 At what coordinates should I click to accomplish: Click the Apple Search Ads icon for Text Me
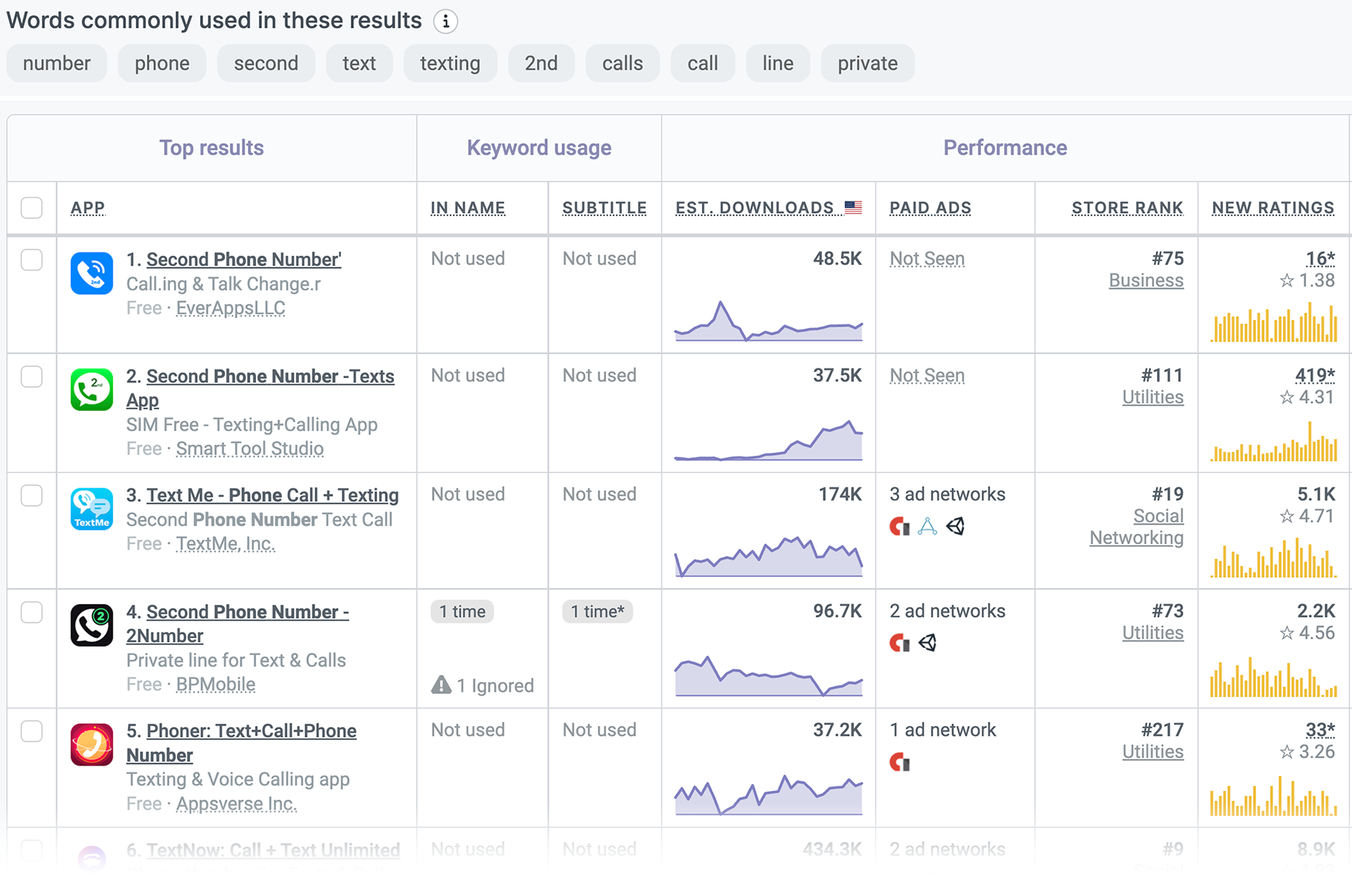[928, 527]
